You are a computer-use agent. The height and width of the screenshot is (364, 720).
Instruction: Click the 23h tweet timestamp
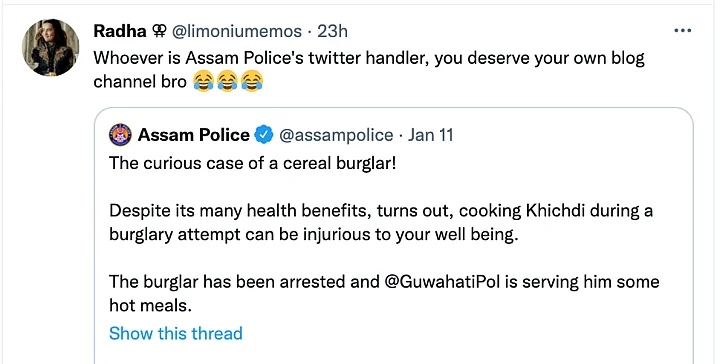pyautogui.click(x=332, y=31)
